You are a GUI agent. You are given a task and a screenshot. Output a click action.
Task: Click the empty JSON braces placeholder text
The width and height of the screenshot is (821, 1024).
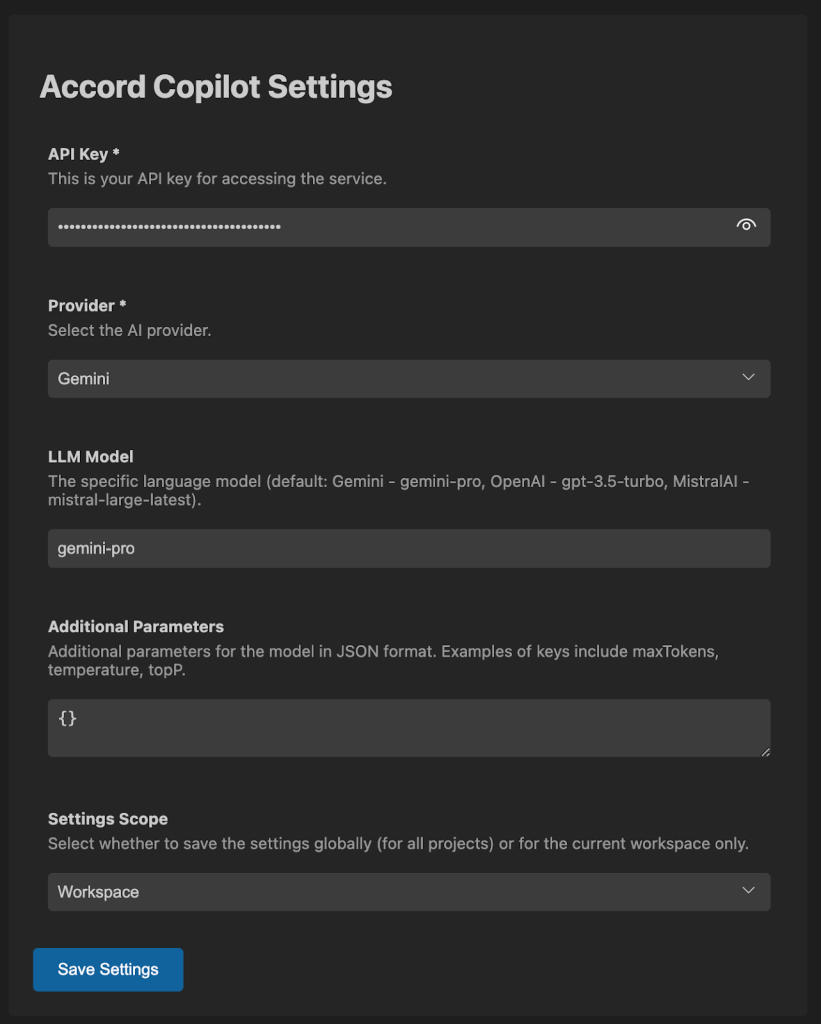(67, 717)
